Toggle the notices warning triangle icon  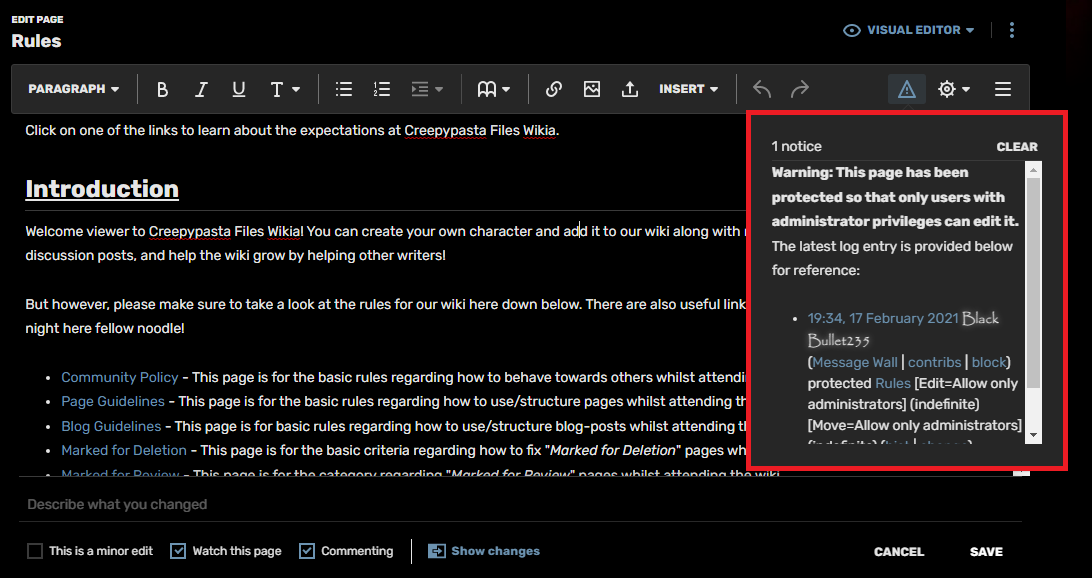point(907,89)
